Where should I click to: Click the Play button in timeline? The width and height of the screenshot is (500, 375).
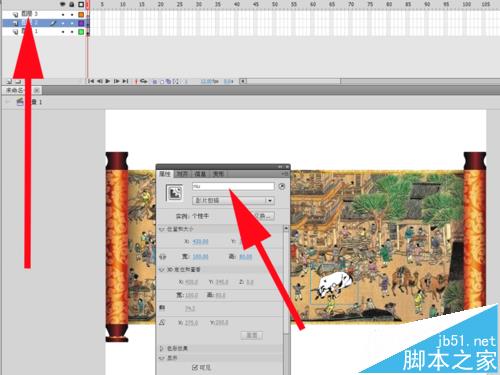pos(108,81)
